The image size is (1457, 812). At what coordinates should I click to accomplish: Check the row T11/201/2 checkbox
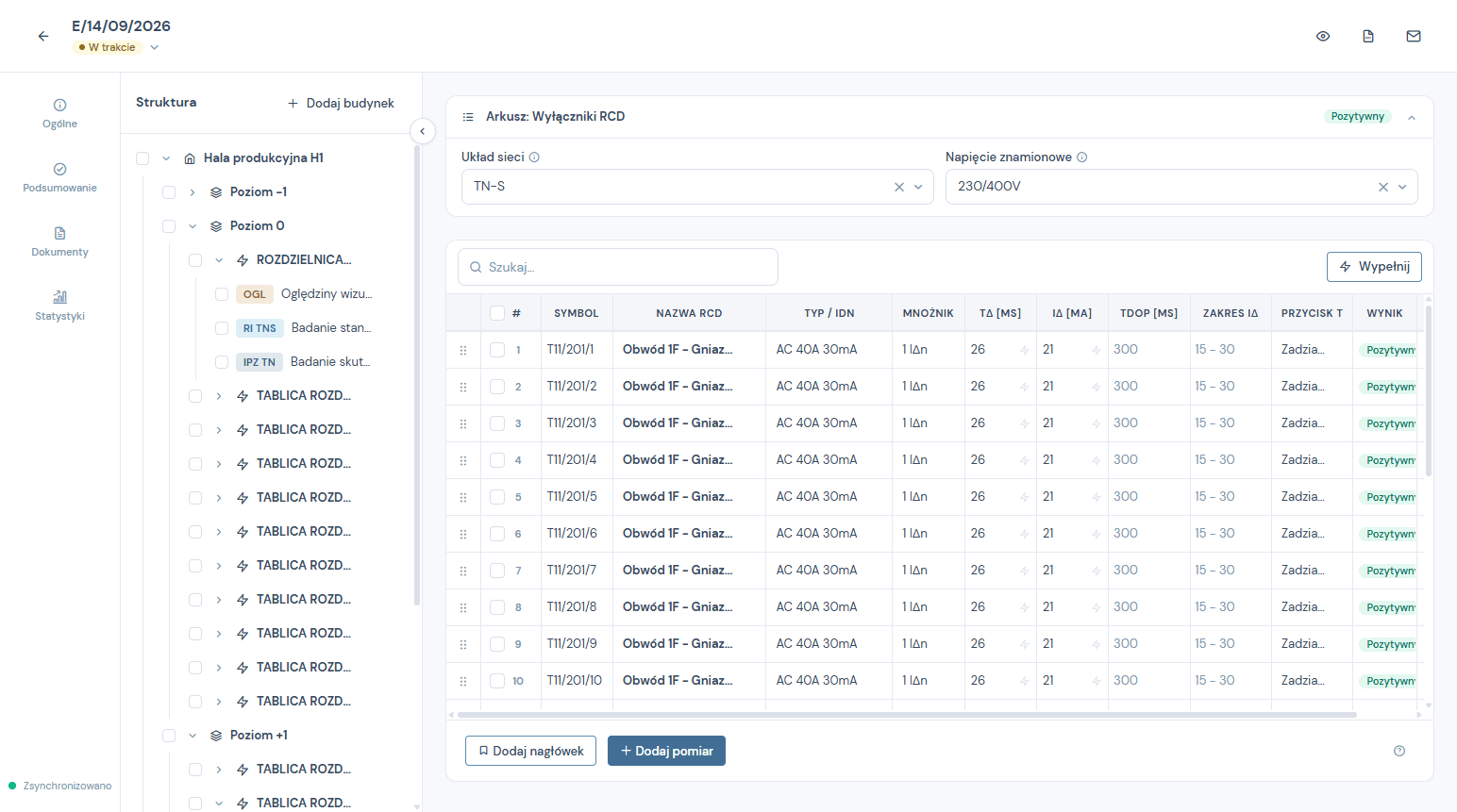coord(497,387)
